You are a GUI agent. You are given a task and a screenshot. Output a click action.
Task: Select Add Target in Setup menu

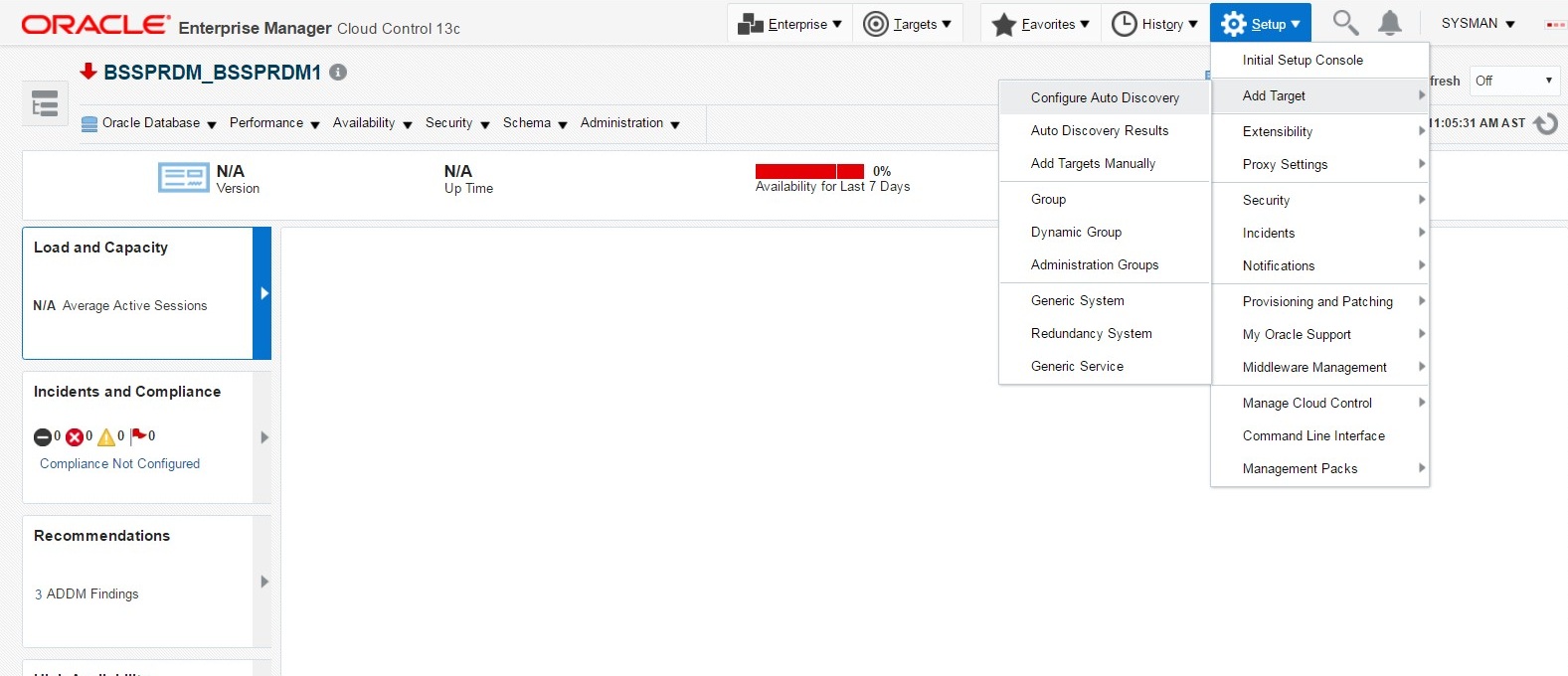click(x=1319, y=95)
